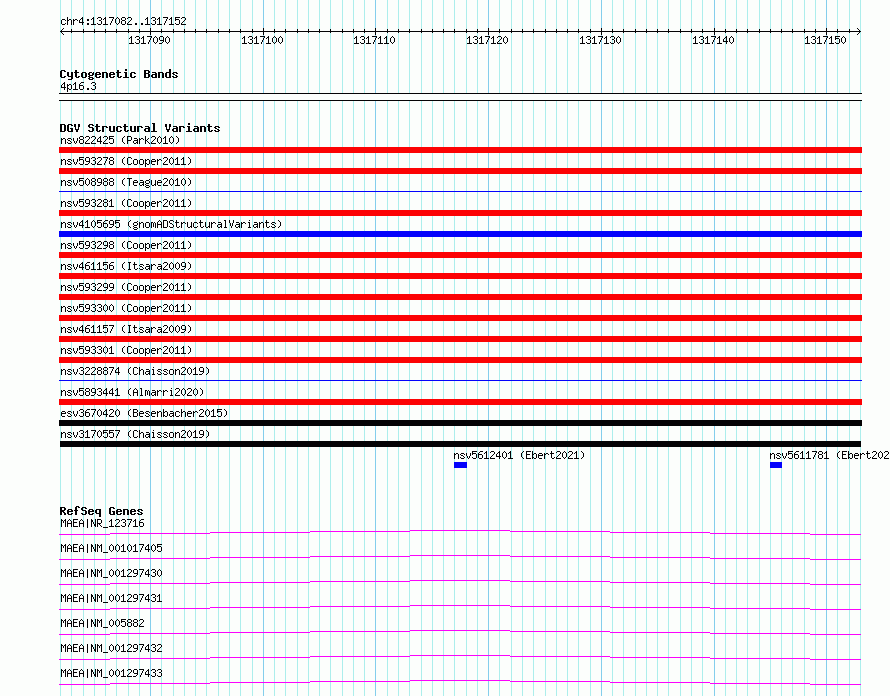
Task: Open nsv3228874 (Chaisson2019) variant
Action: (135, 371)
